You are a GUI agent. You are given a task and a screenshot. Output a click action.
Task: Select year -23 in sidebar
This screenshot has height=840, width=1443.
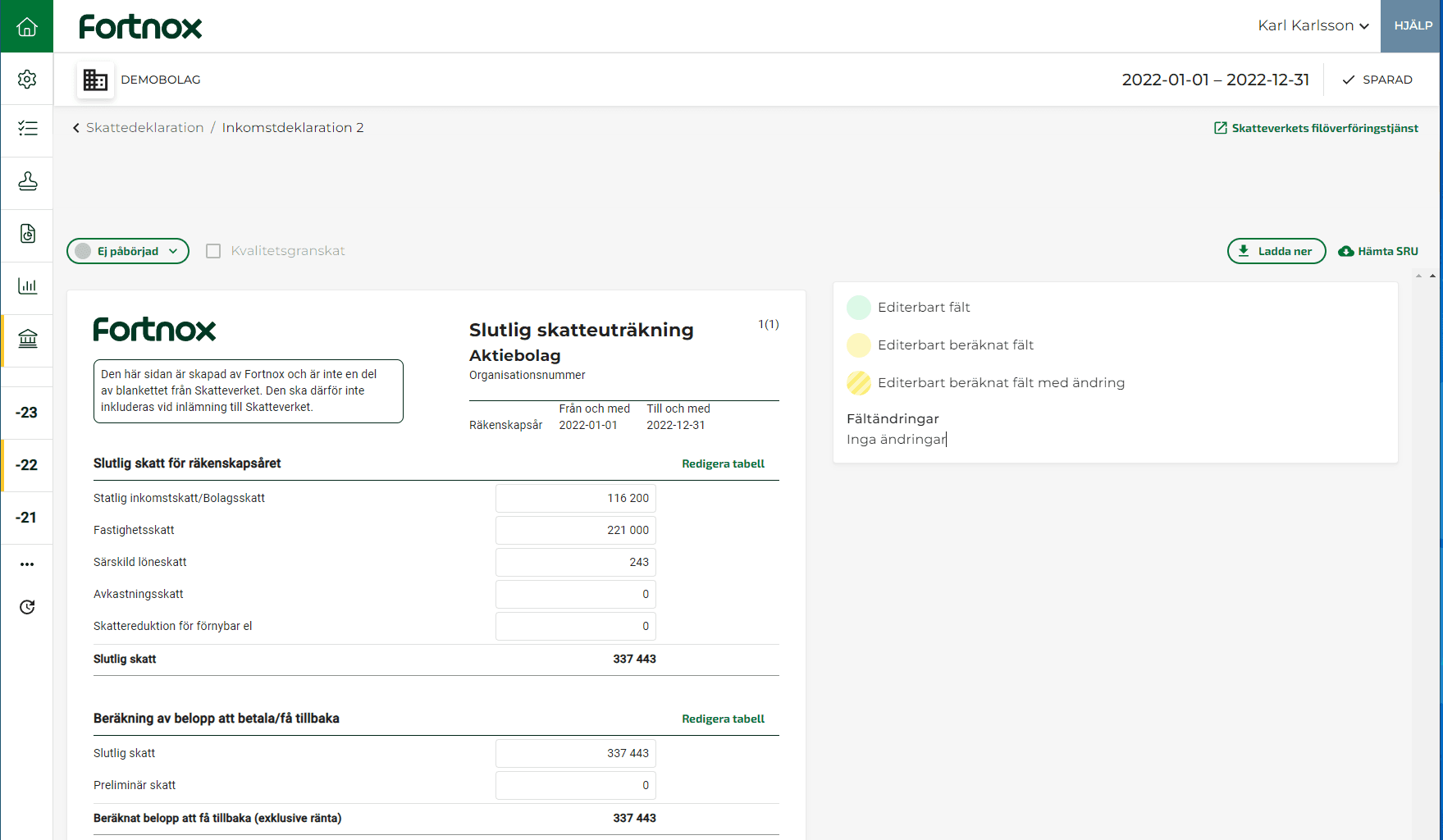click(27, 413)
